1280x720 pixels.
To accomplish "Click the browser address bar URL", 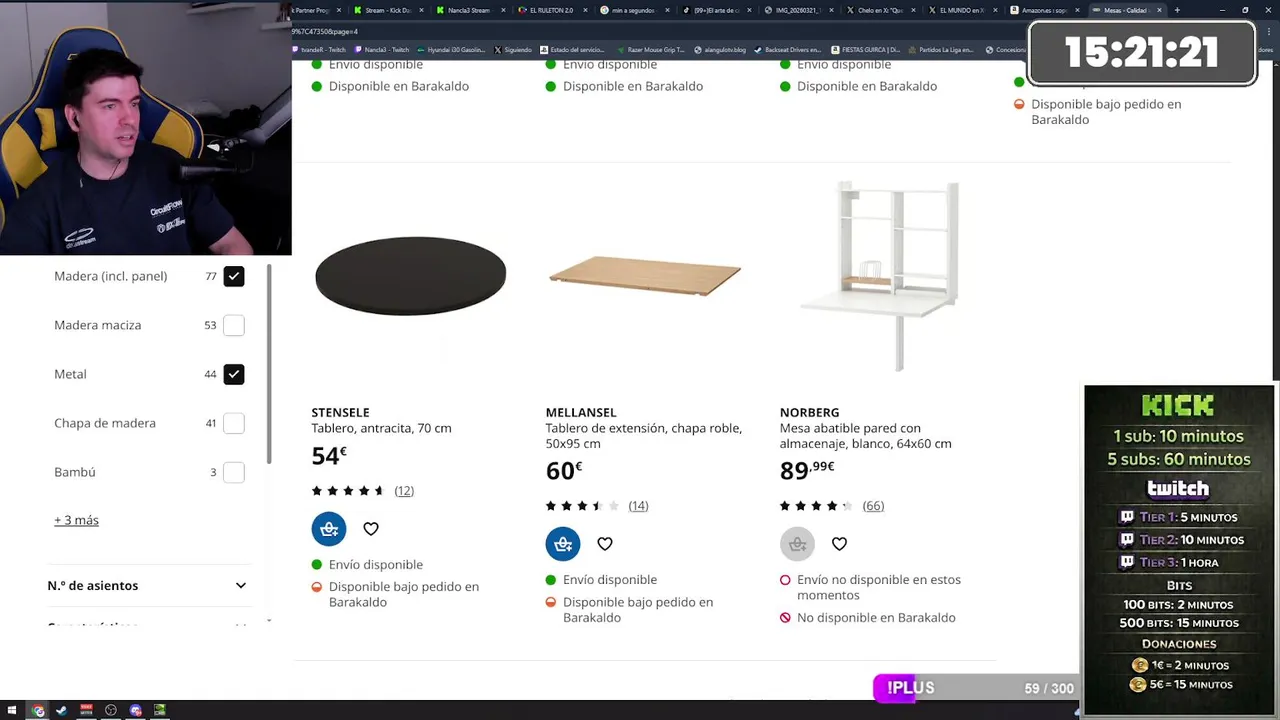I will click(x=324, y=31).
